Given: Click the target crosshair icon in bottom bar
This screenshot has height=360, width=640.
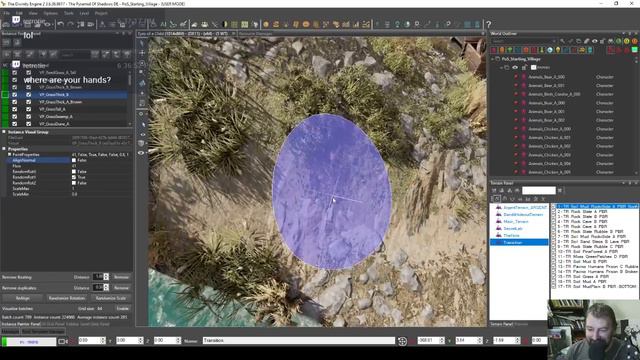Looking at the screenshot, I should 402,341.
